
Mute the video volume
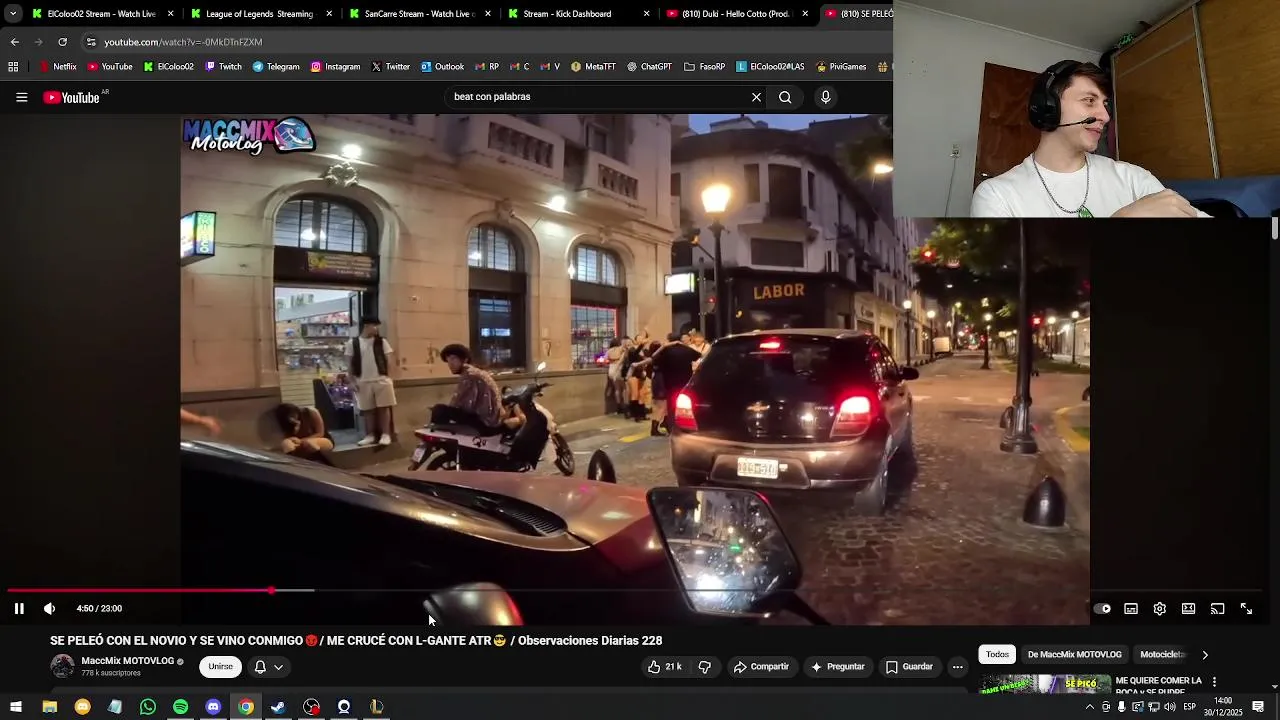(x=49, y=608)
